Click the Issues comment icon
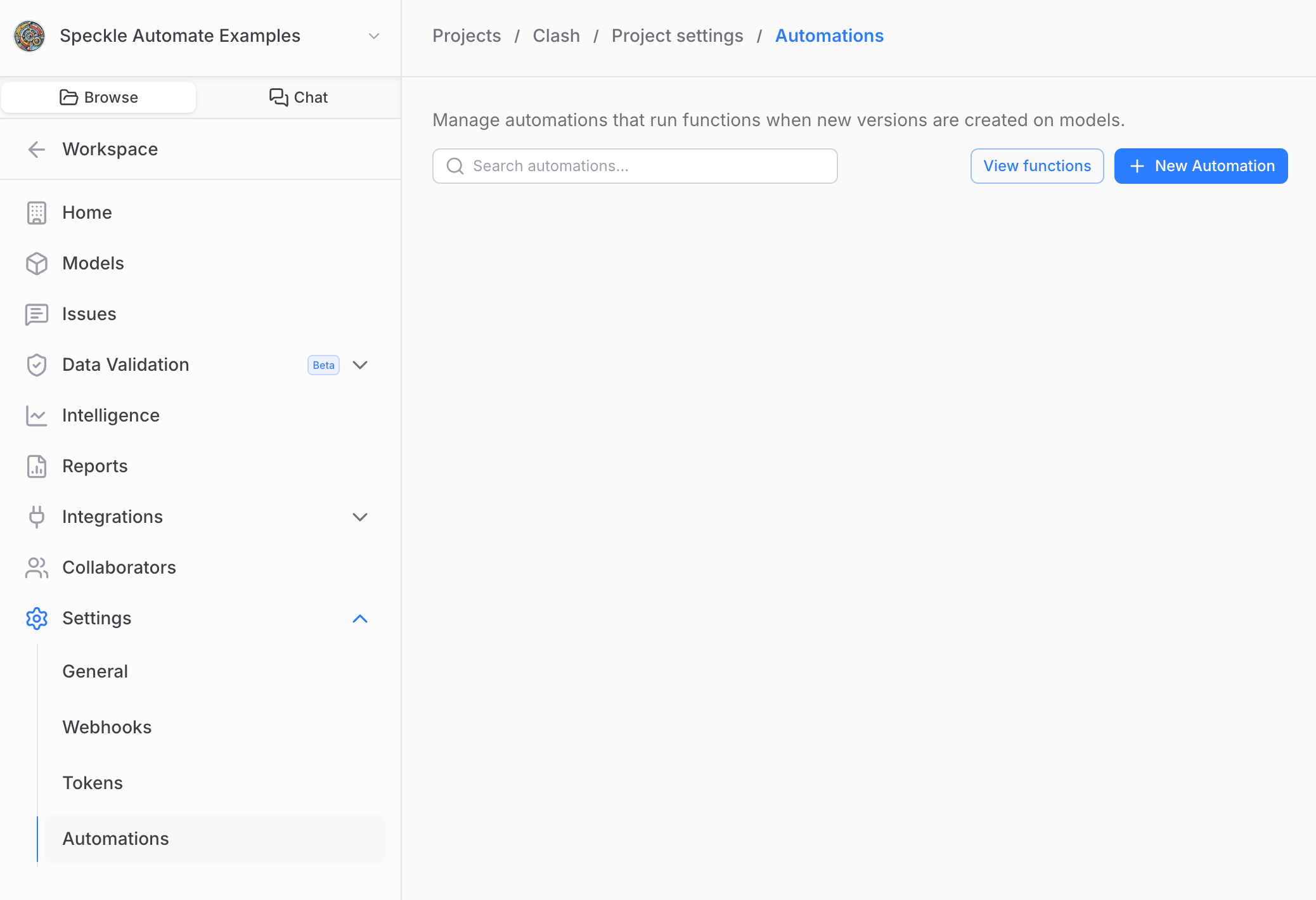 pyautogui.click(x=37, y=314)
